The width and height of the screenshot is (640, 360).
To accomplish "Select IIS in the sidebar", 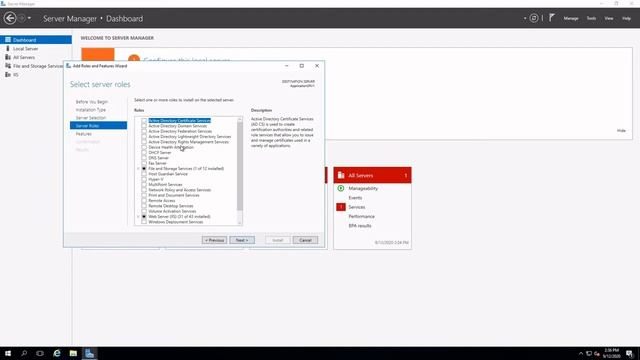I will click(16, 75).
